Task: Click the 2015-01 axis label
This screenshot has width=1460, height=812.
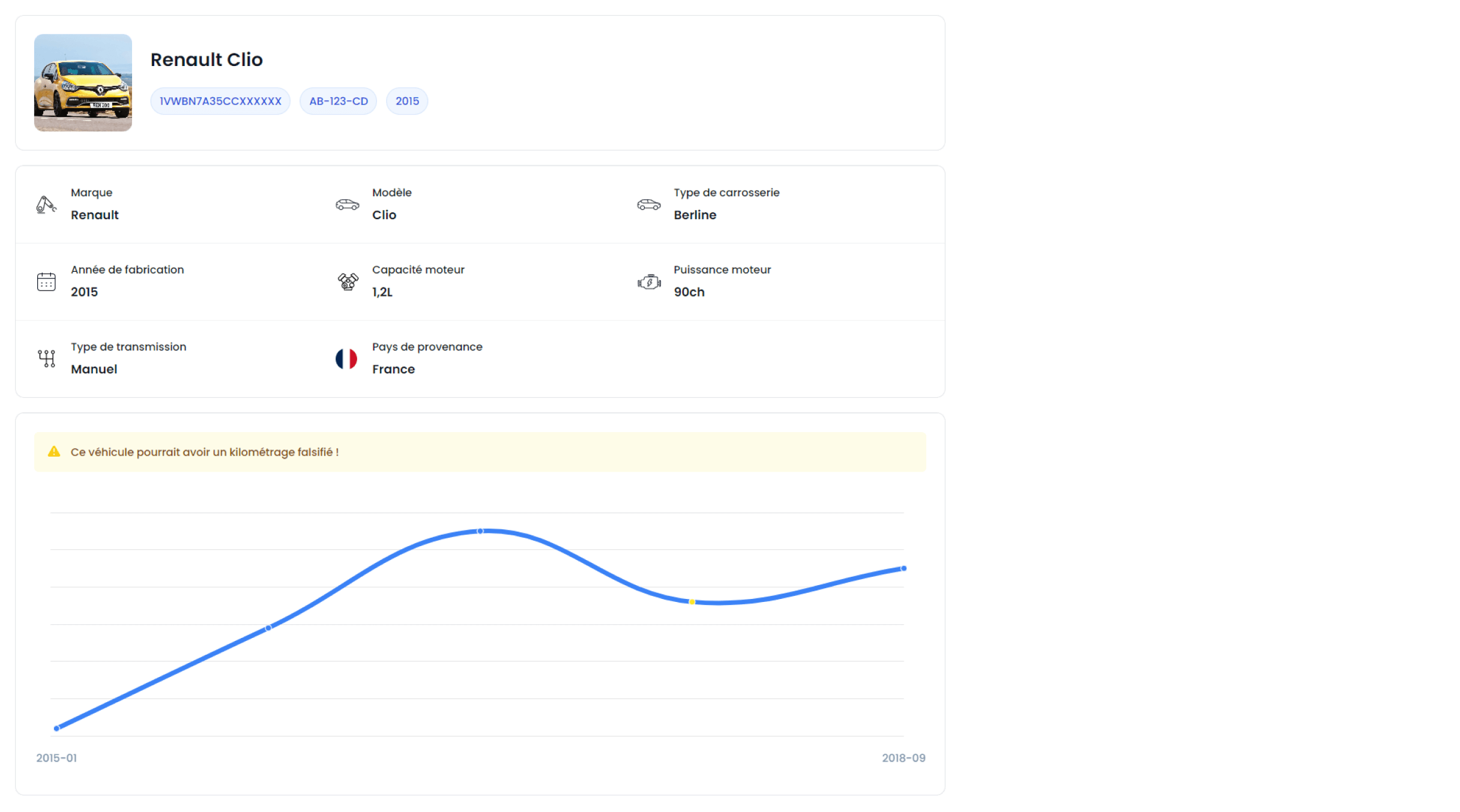Action: click(x=56, y=758)
